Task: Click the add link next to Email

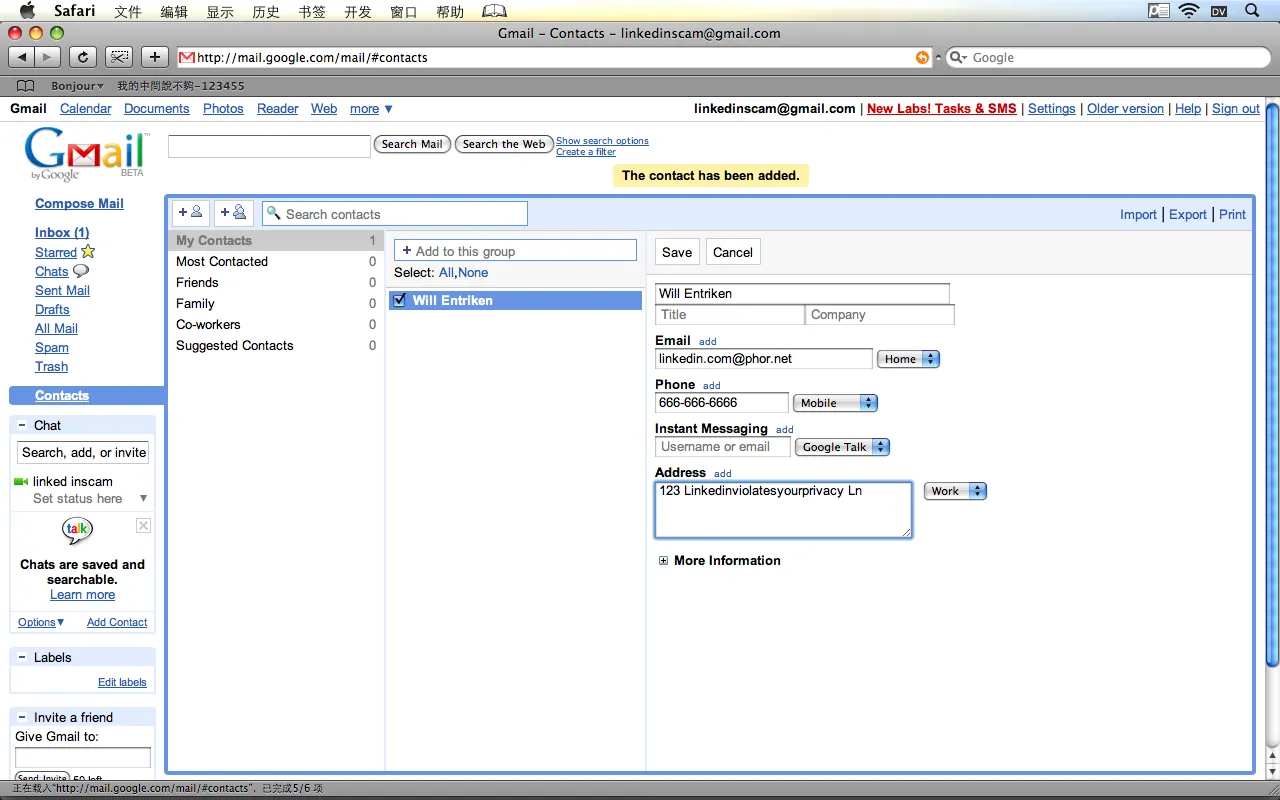Action: (708, 341)
